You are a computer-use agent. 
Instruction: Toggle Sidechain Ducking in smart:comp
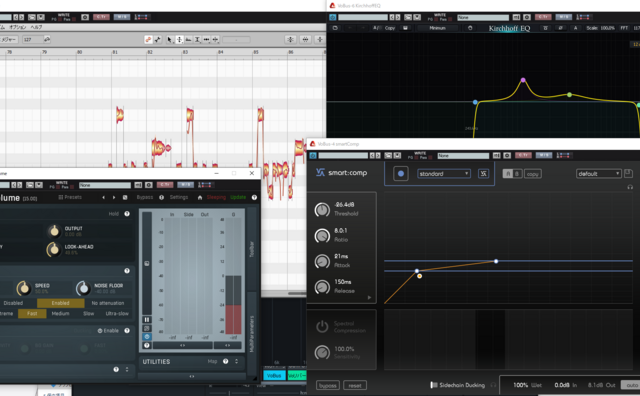pyautogui.click(x=433, y=385)
